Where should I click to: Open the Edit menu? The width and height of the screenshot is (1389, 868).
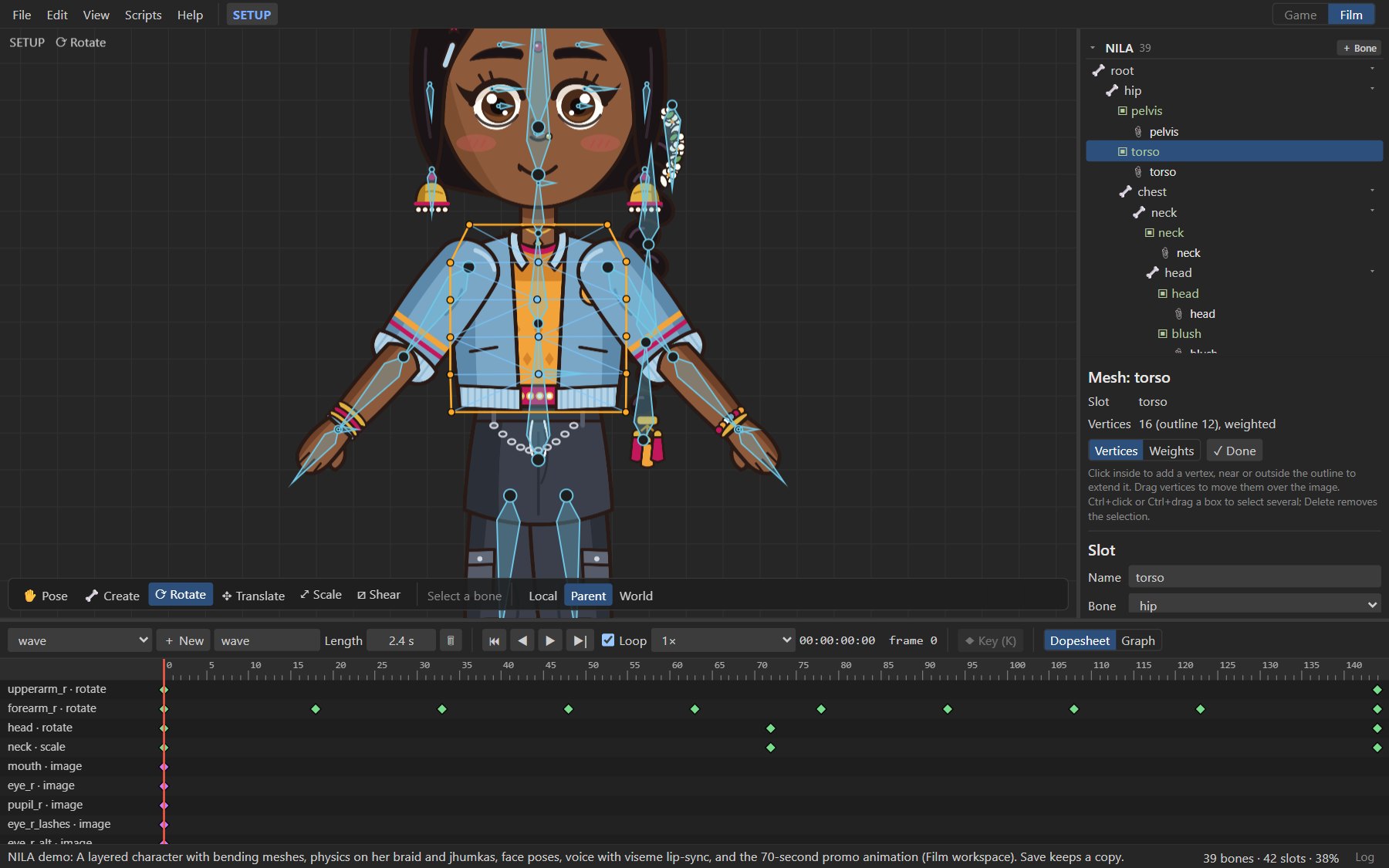[57, 15]
